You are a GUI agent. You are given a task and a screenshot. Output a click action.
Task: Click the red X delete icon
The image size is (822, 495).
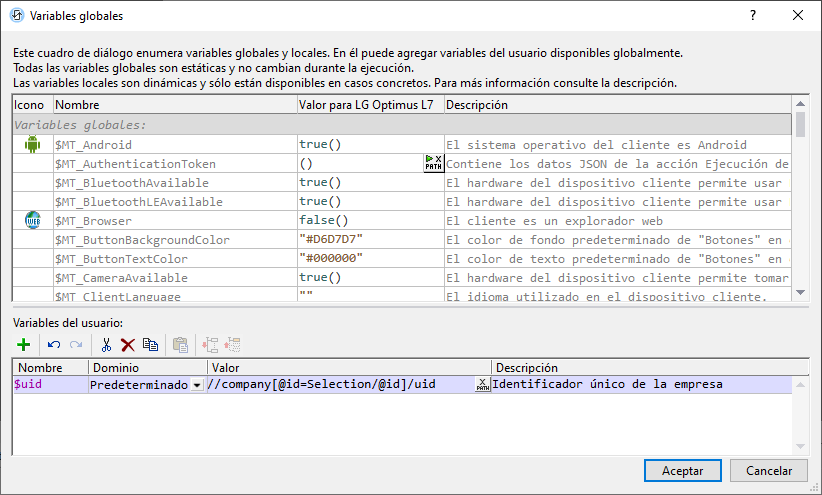coord(128,345)
